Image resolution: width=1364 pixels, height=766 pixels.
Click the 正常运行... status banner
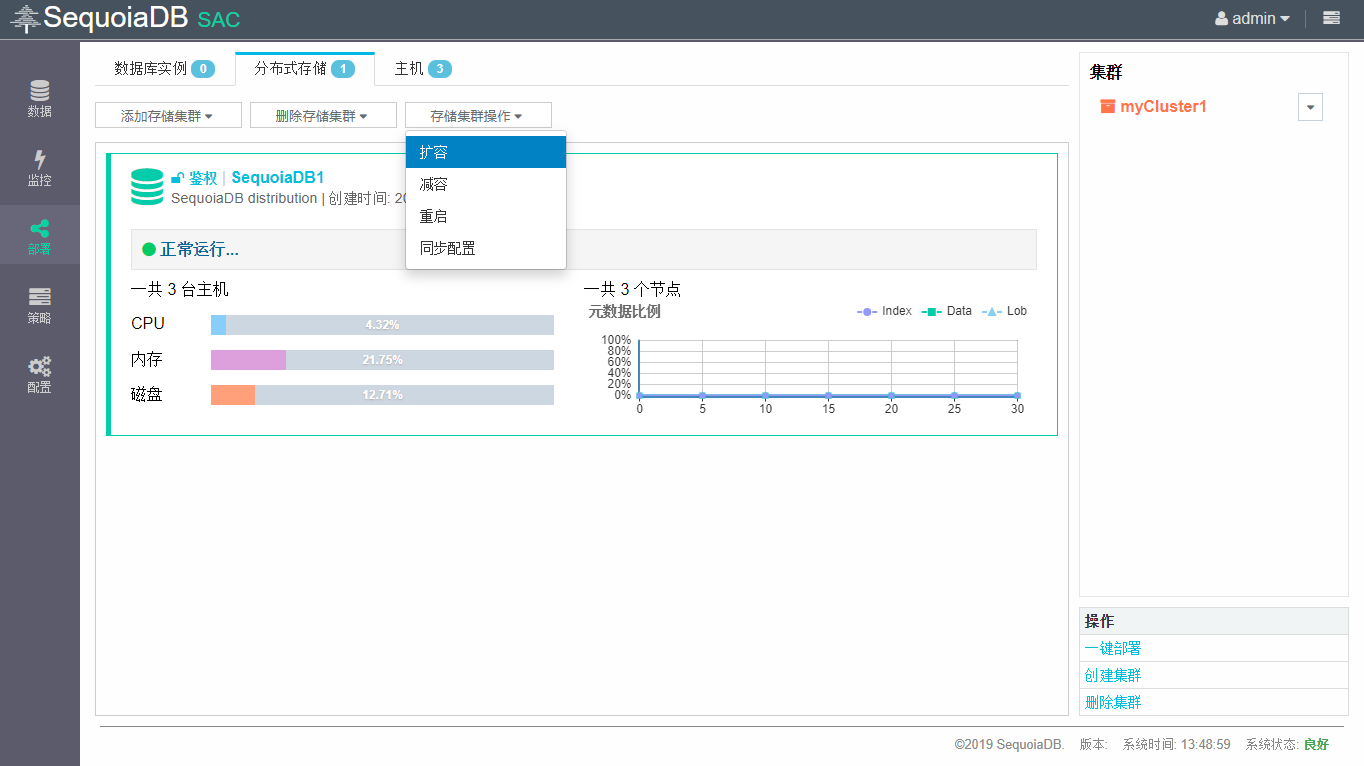coord(584,249)
